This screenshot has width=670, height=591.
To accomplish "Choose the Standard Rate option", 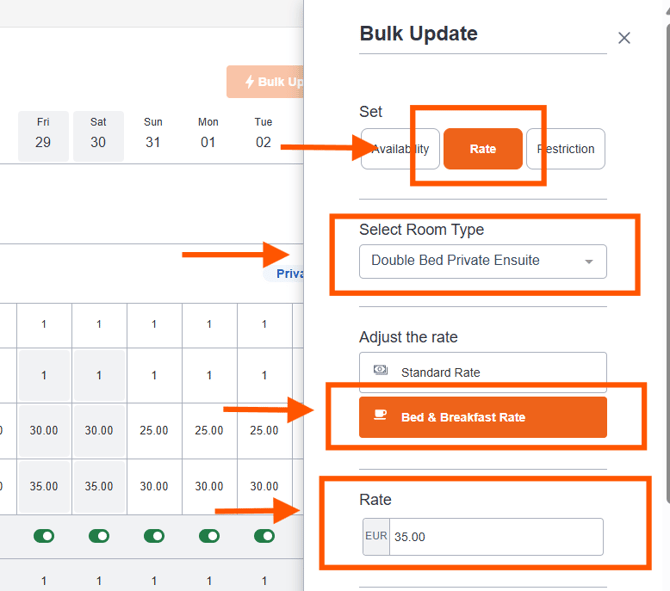I will click(483, 372).
